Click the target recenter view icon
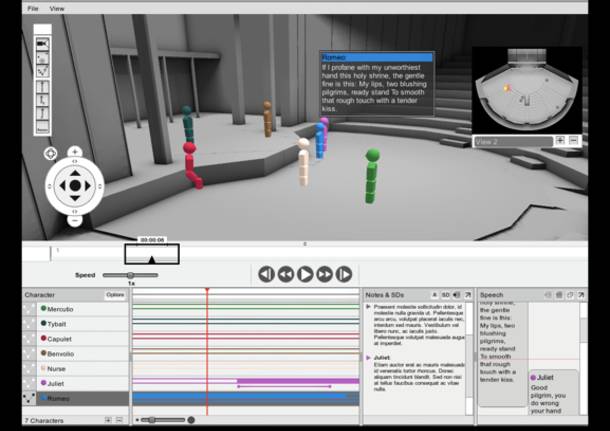The width and height of the screenshot is (610, 431). pos(50,154)
